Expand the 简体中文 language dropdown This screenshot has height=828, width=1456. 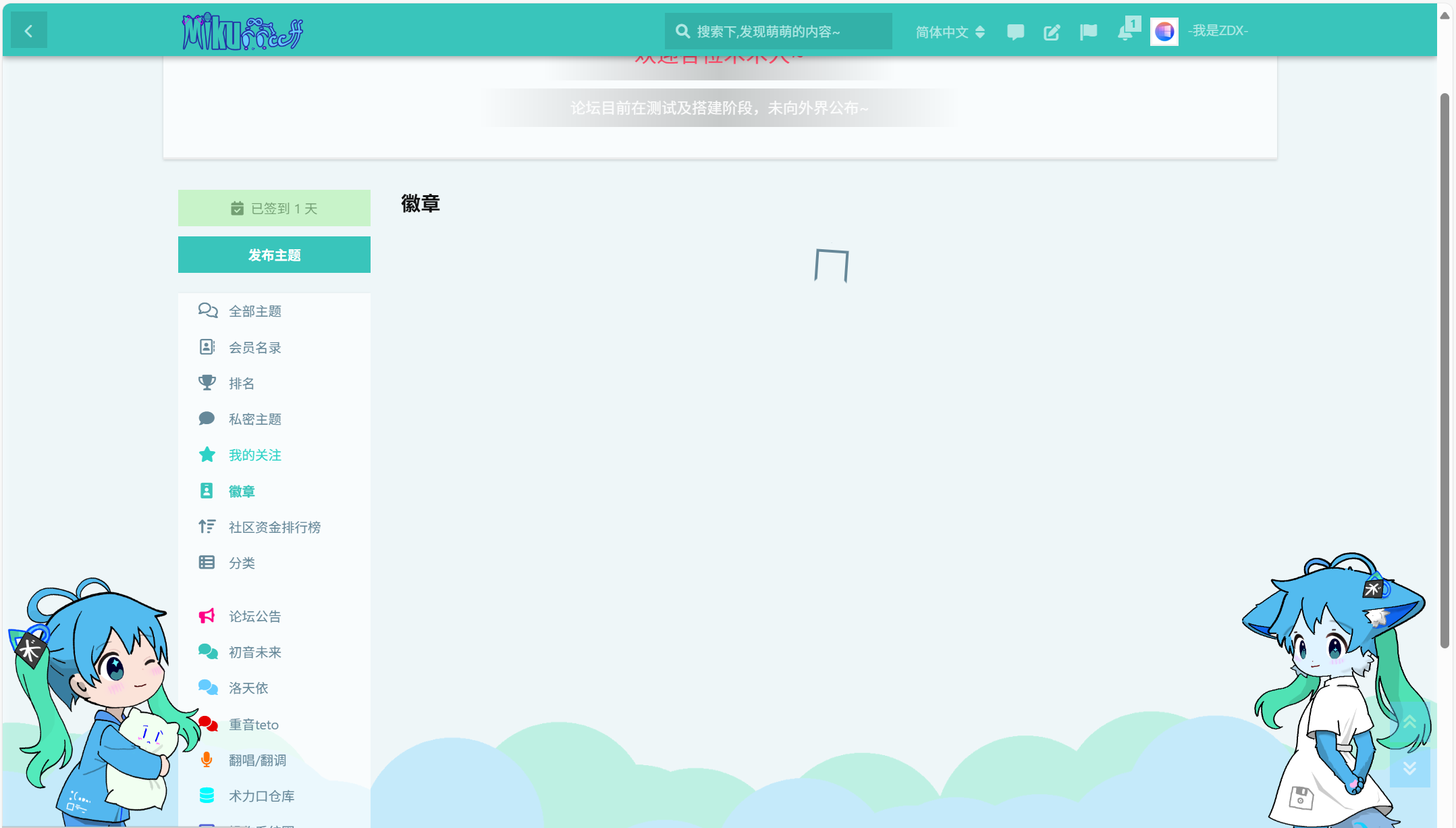coord(950,32)
